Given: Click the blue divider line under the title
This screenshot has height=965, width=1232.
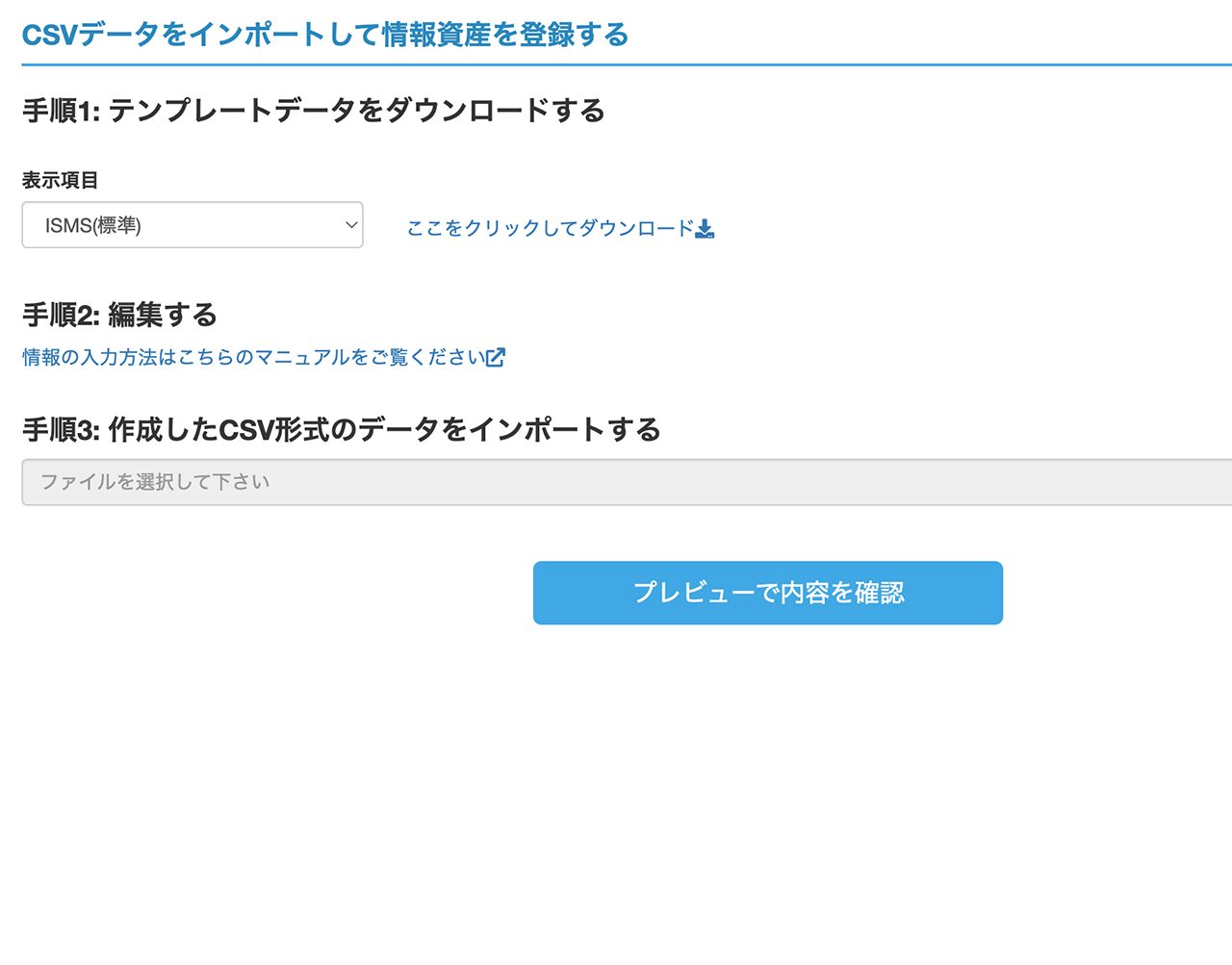Looking at the screenshot, I should coord(627,65).
